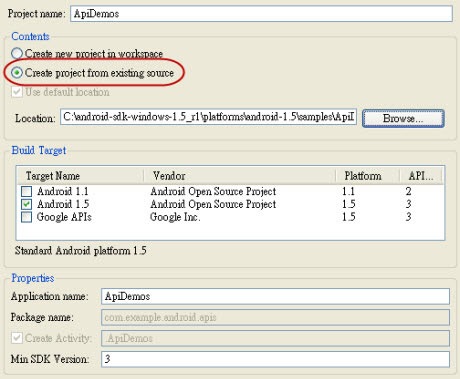Click the 'Properties' group label
The height and width of the screenshot is (379, 460).
coord(33,278)
